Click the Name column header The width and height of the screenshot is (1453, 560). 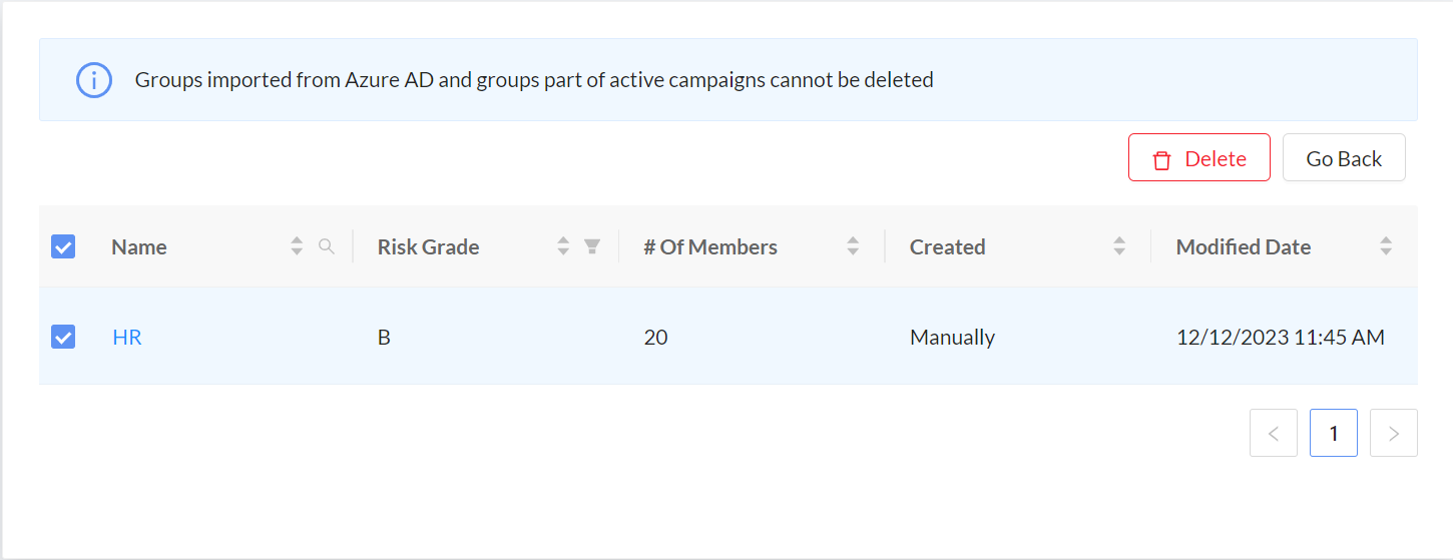coord(139,247)
